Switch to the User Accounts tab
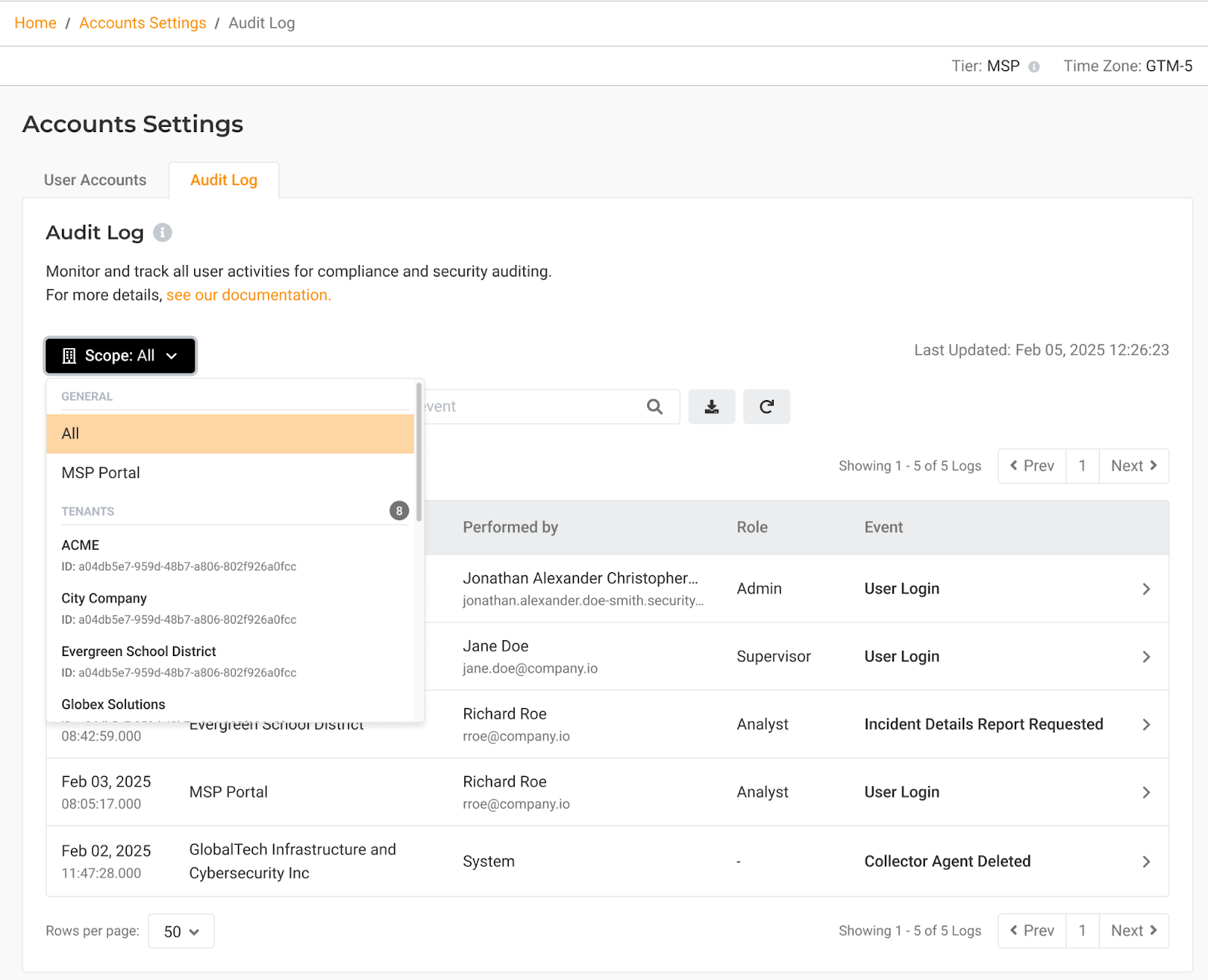This screenshot has height=980, width=1208. point(95,180)
